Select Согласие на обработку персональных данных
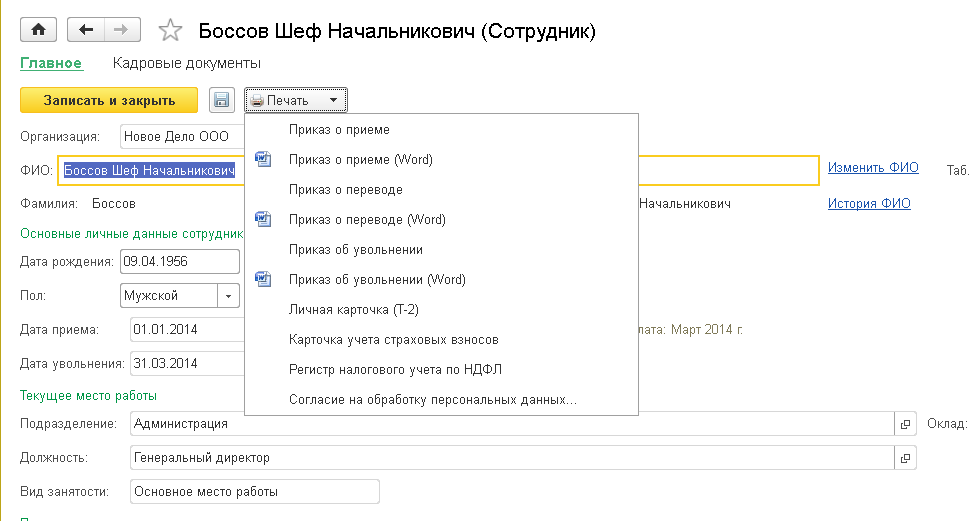The image size is (974, 521). tap(432, 400)
